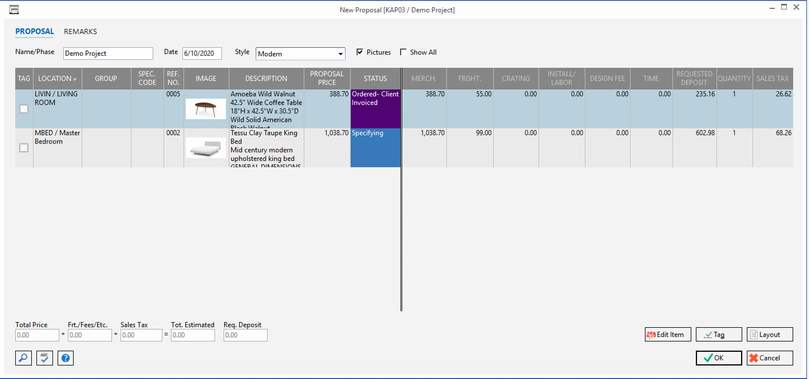The width and height of the screenshot is (809, 379).
Task: Click the Tag button with checkmark
Action: 719,335
